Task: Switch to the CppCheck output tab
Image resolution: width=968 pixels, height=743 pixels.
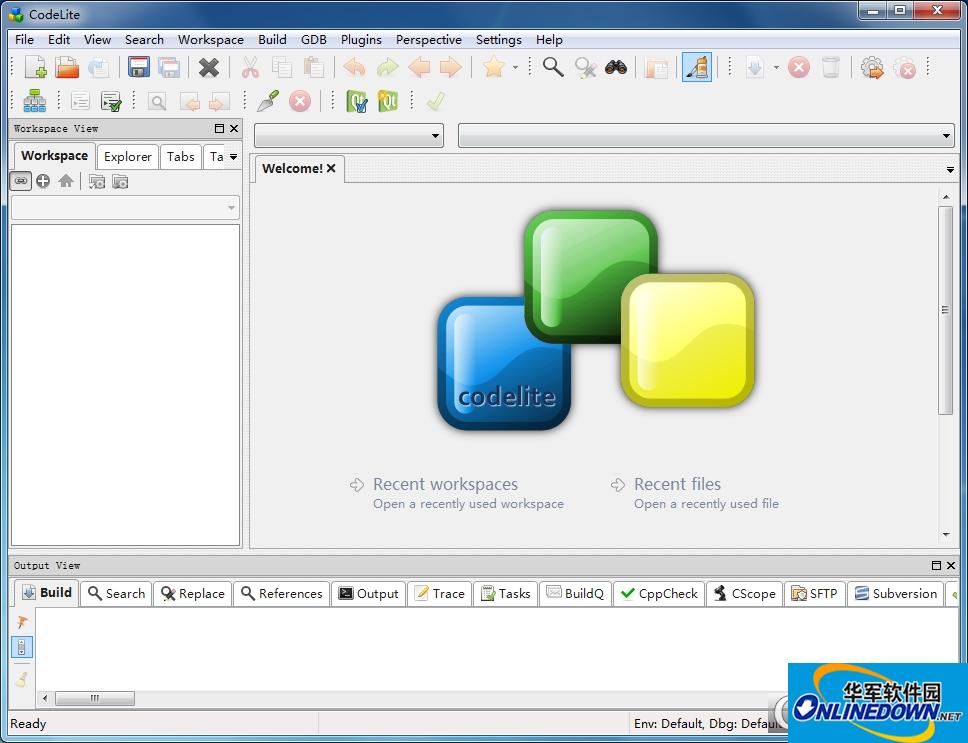Action: pos(659,593)
